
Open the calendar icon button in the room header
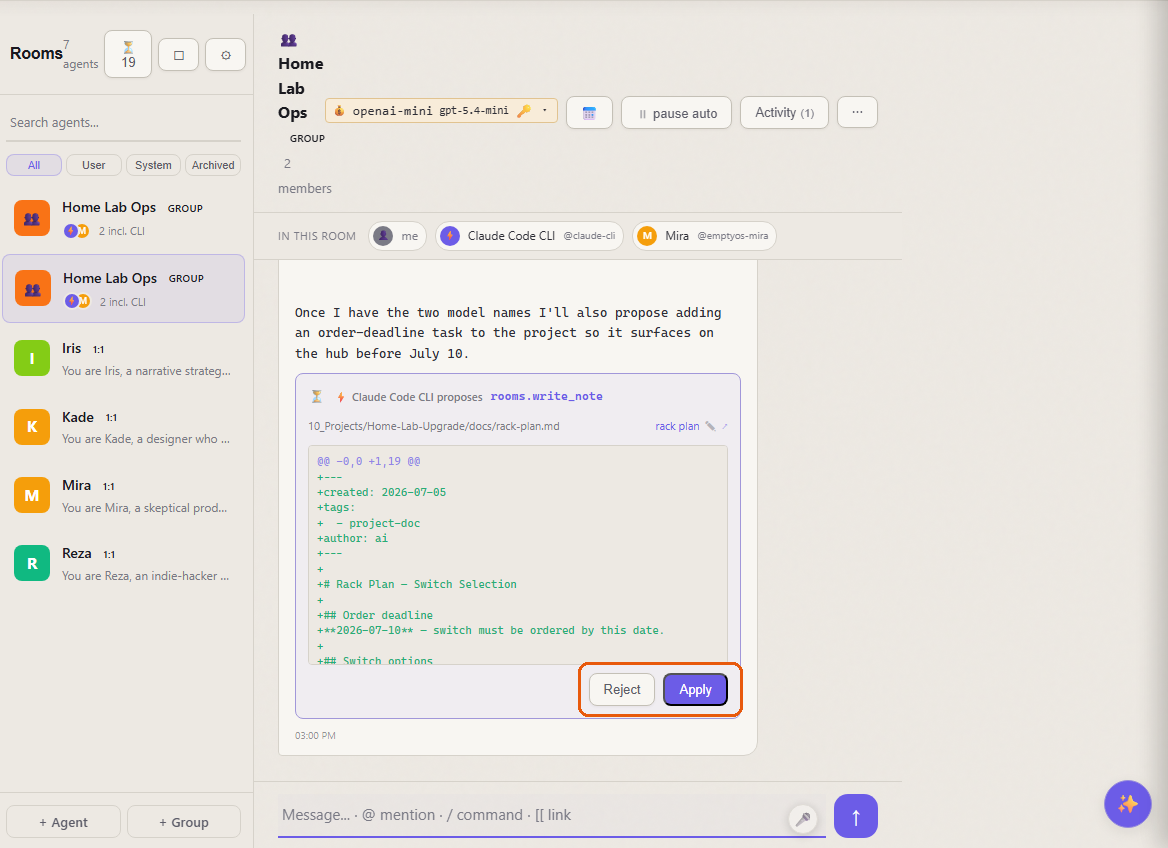(589, 113)
